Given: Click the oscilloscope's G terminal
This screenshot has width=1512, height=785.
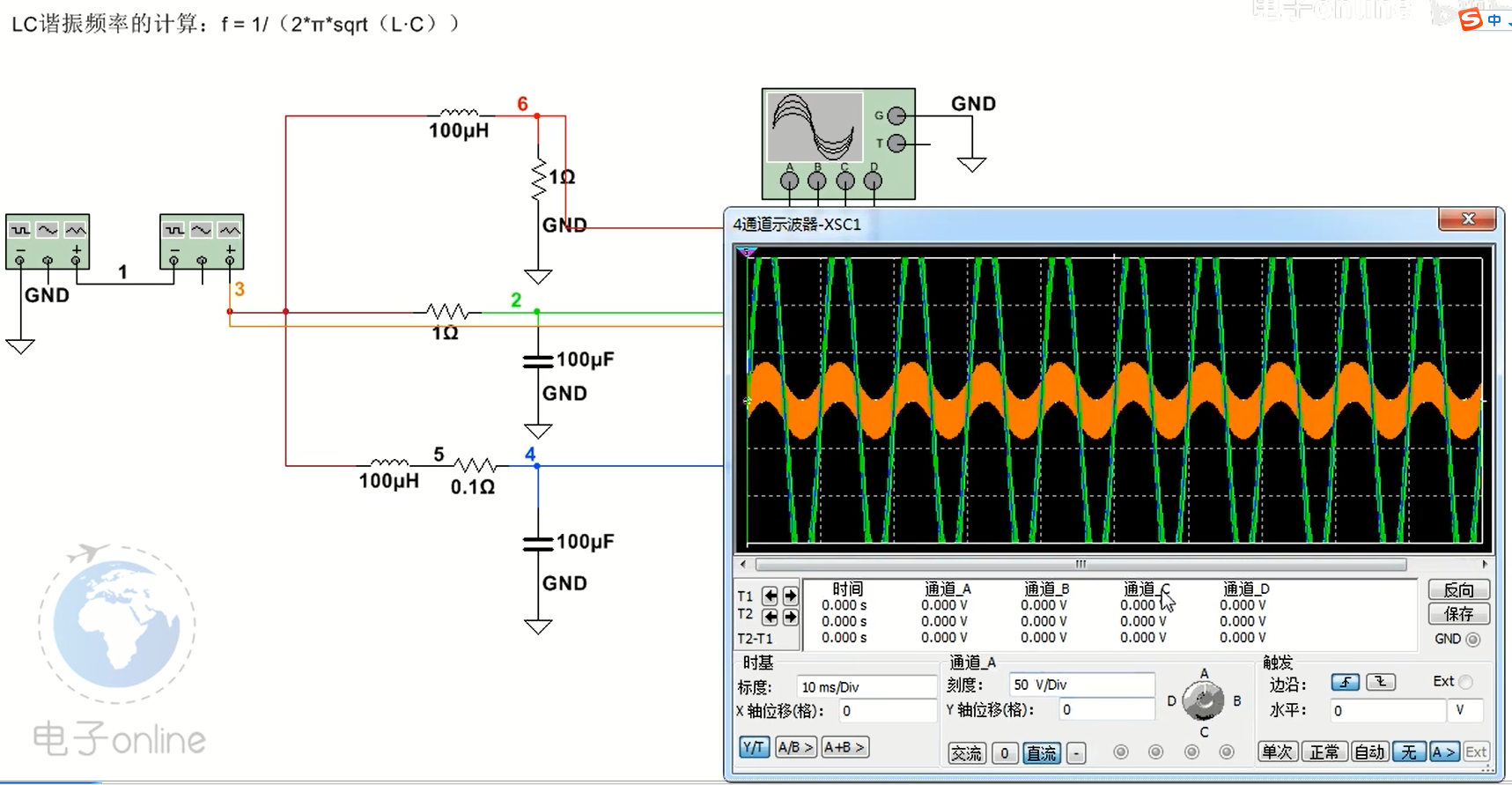Looking at the screenshot, I should click(896, 115).
